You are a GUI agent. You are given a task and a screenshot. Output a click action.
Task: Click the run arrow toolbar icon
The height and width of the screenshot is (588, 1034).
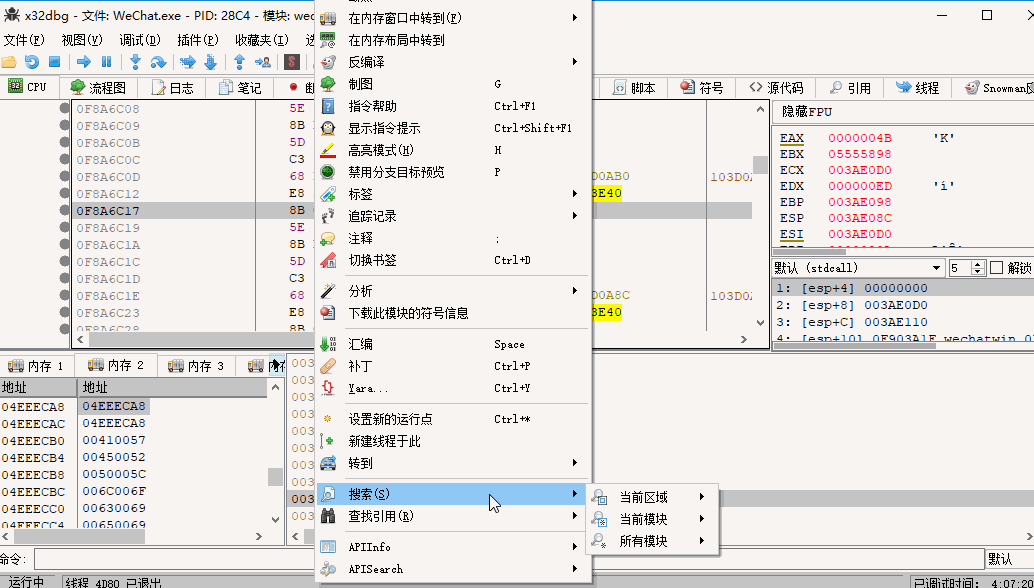(84, 62)
